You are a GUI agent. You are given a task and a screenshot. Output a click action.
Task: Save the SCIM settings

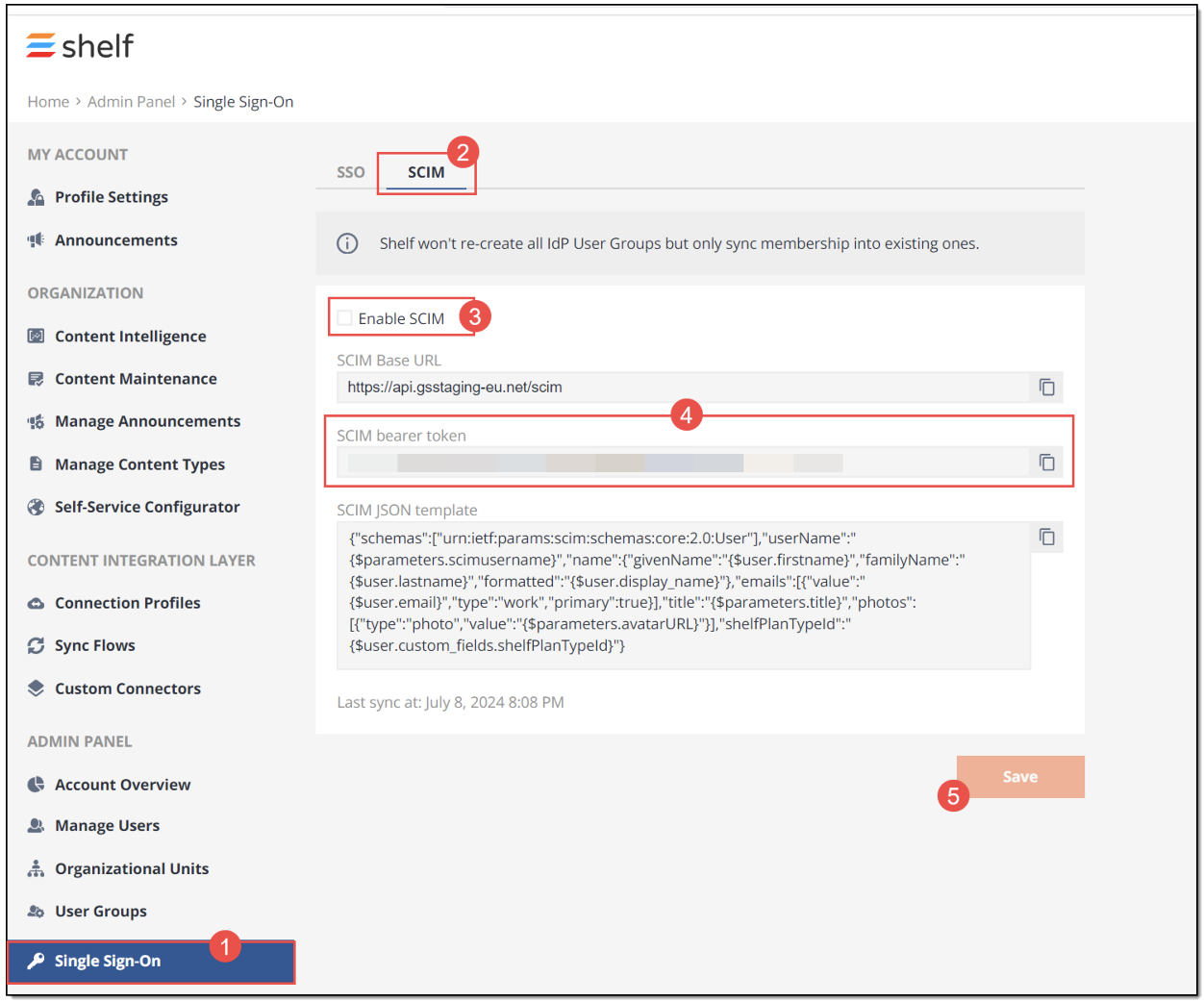point(1020,777)
